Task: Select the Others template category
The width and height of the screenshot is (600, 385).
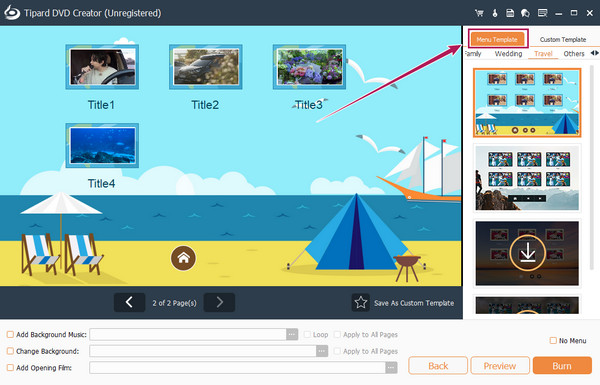Action: tap(574, 54)
